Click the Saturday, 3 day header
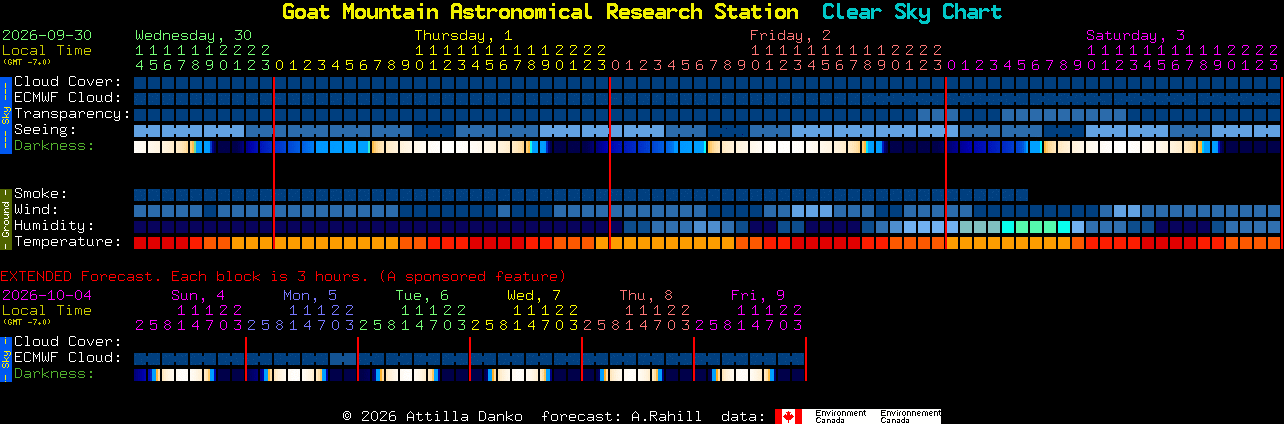Image resolution: width=1284 pixels, height=424 pixels. 1136,35
